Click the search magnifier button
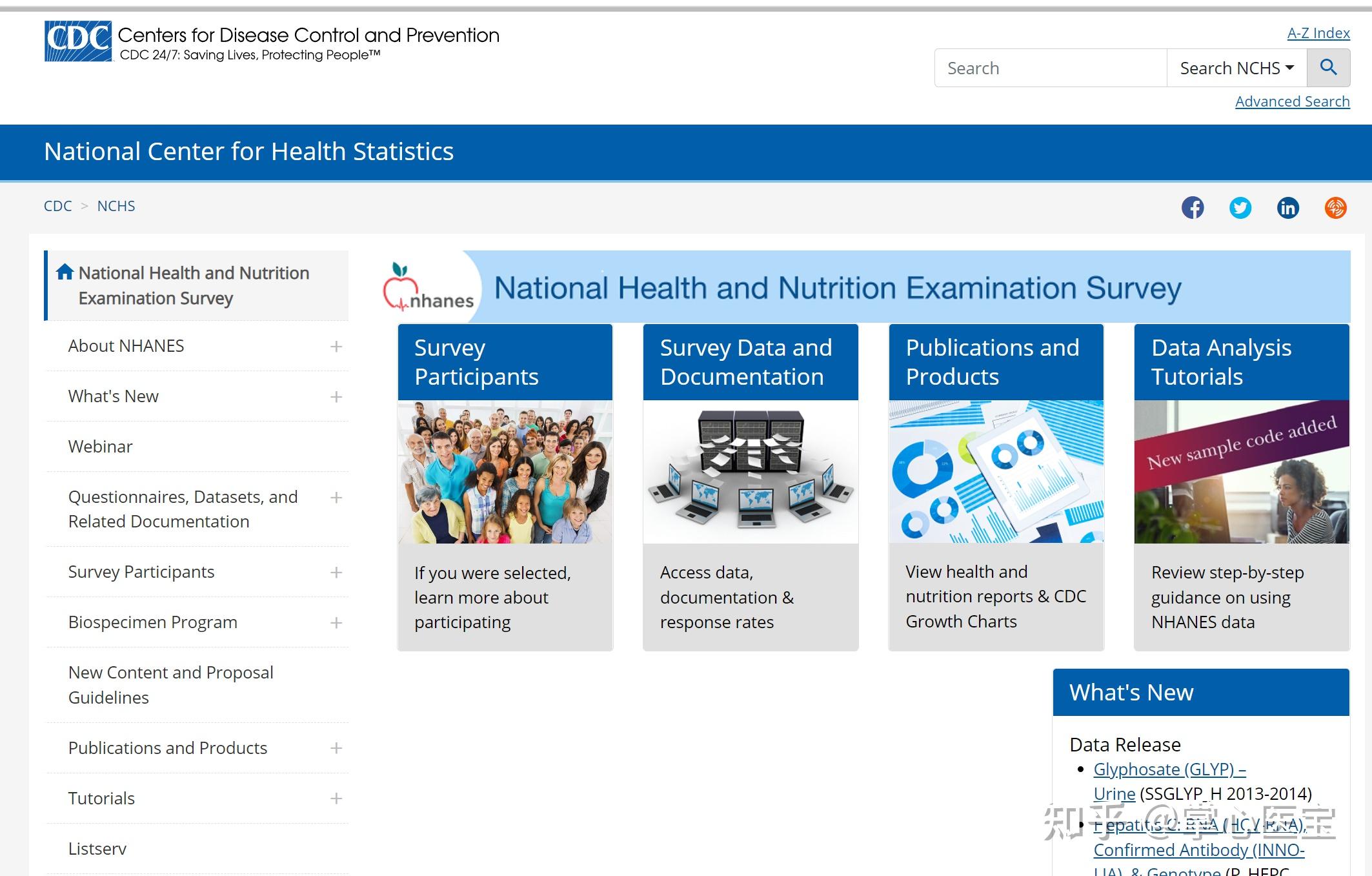1372x876 pixels. [1328, 67]
